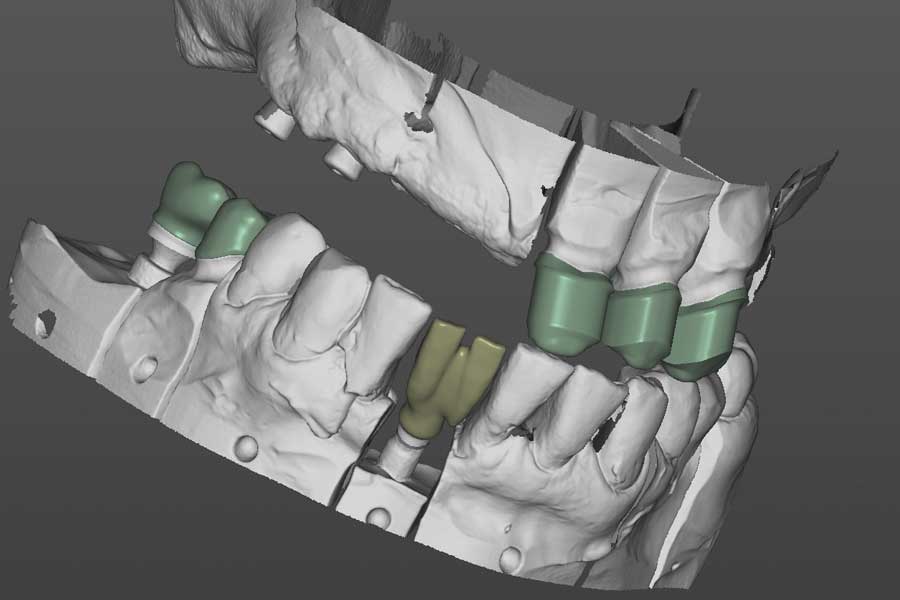This screenshot has height=600, width=900.
Task: Select the yellow double crown restoration
Action: [448, 378]
